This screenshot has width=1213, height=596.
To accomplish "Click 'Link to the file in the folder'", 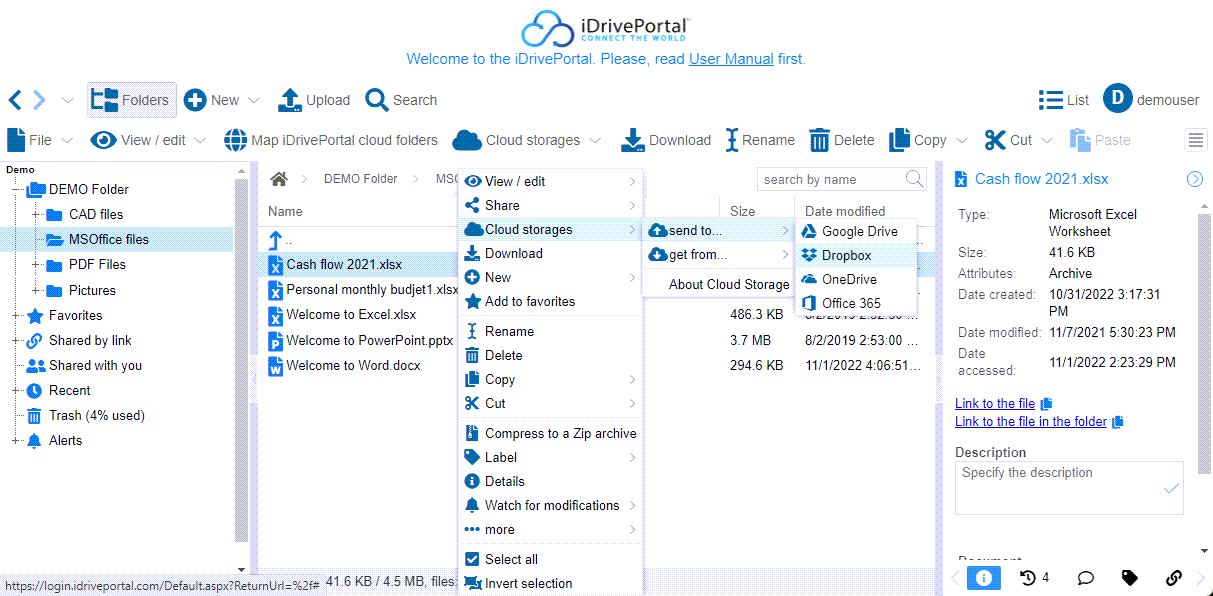I will (1030, 421).
